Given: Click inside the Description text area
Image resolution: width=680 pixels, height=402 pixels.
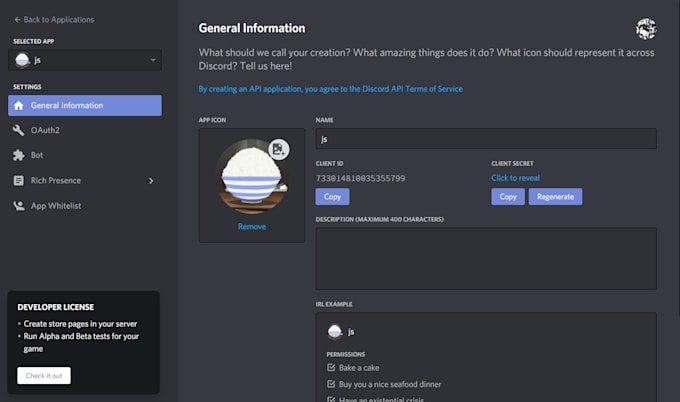Looking at the screenshot, I should [x=486, y=258].
